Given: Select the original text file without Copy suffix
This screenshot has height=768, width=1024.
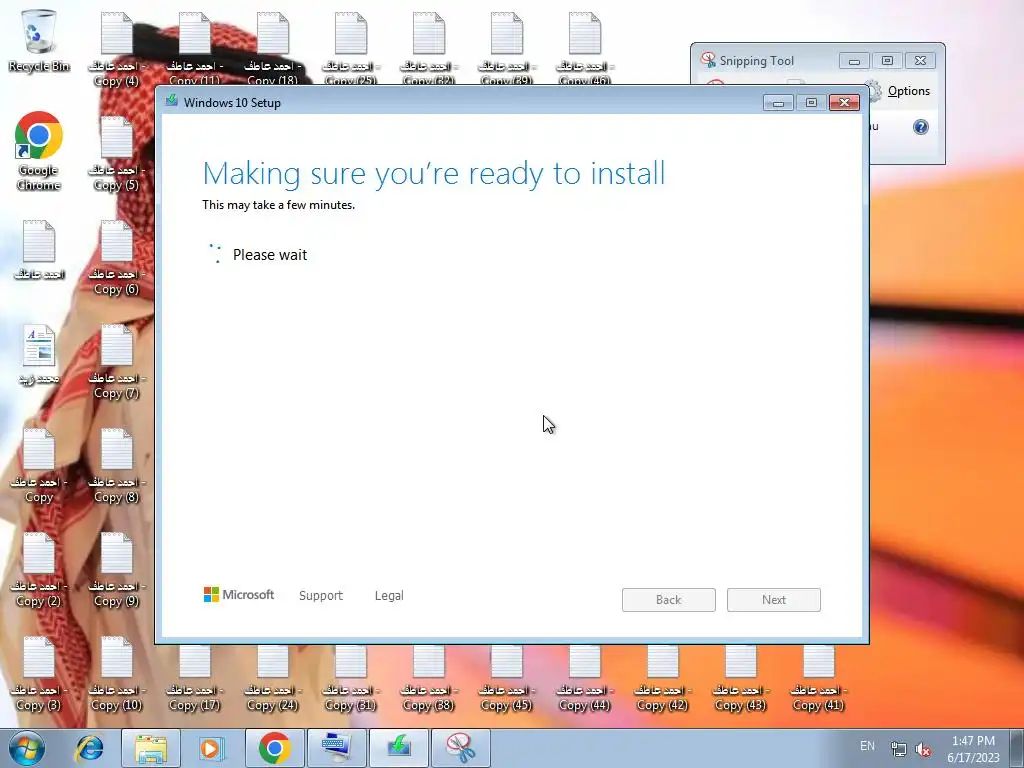Looking at the screenshot, I should (x=39, y=251).
